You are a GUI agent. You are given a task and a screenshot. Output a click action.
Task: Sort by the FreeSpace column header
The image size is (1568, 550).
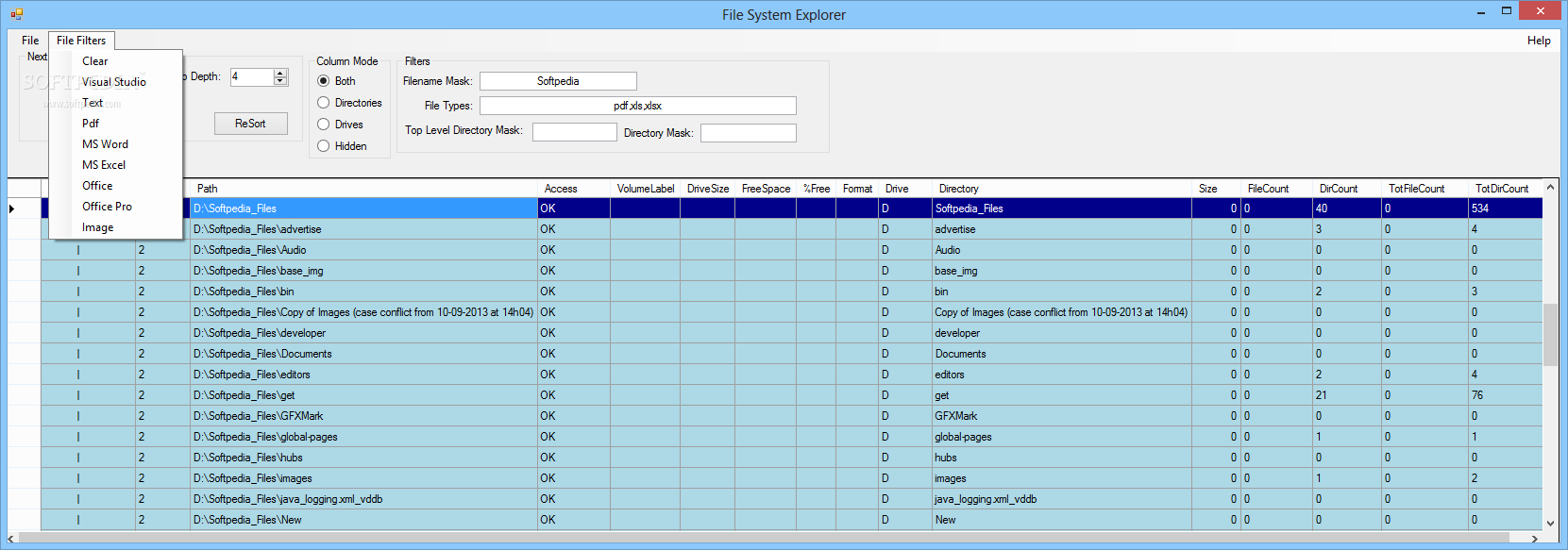coord(766,189)
